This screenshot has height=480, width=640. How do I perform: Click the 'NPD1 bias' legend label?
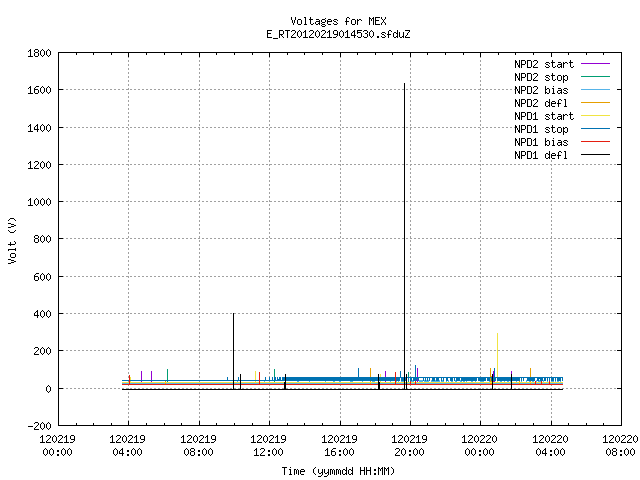point(541,142)
